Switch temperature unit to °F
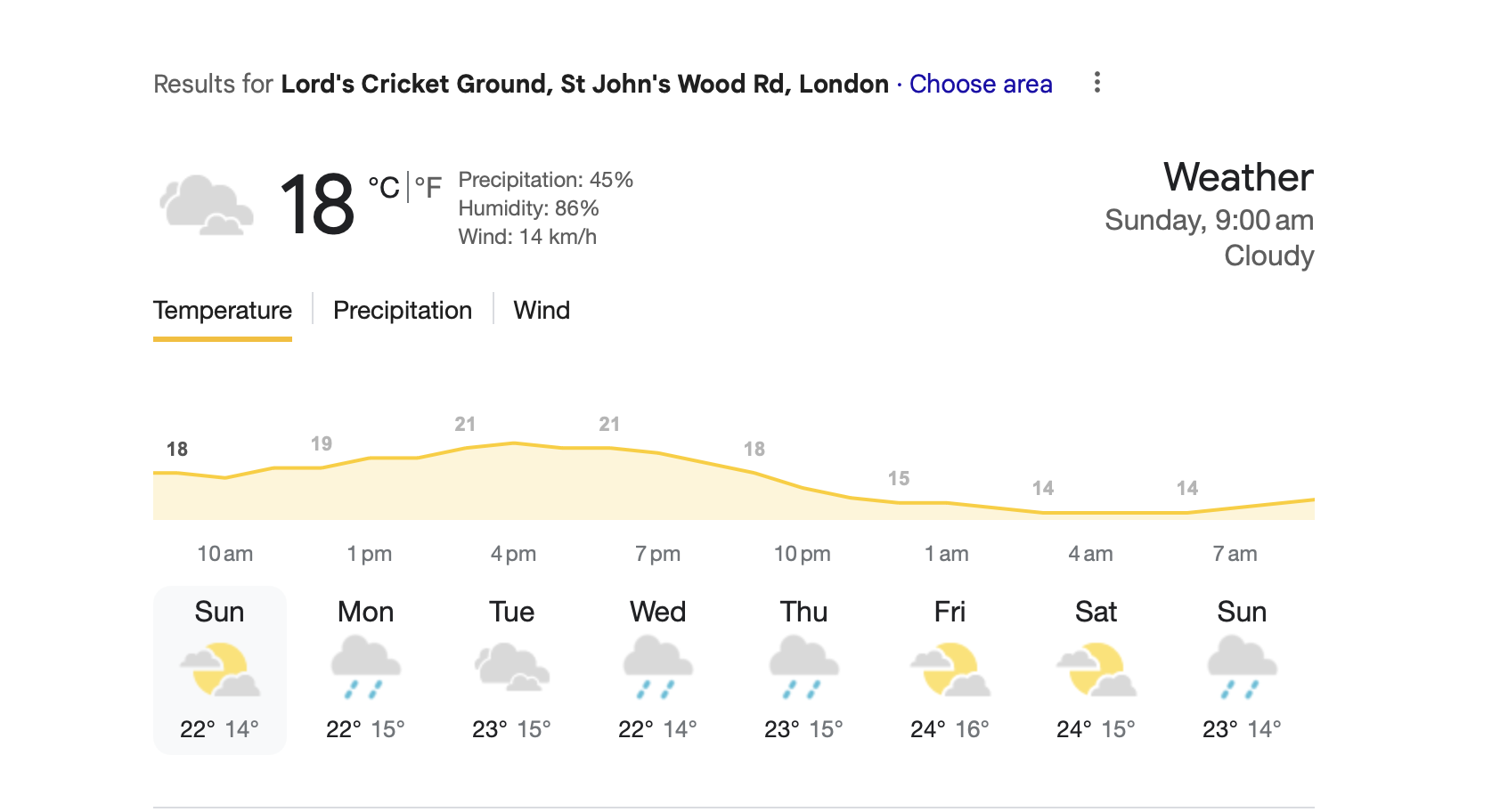 click(428, 188)
